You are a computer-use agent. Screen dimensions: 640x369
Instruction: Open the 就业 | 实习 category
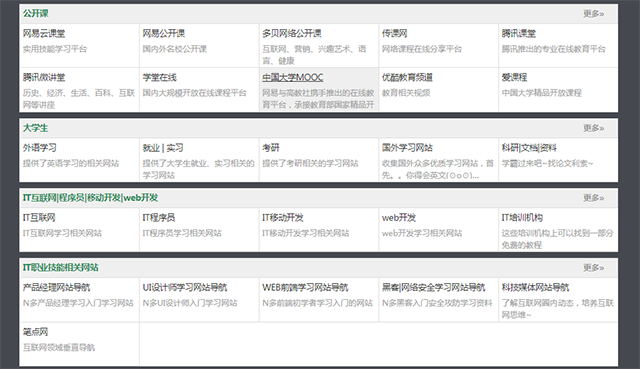tap(163, 148)
